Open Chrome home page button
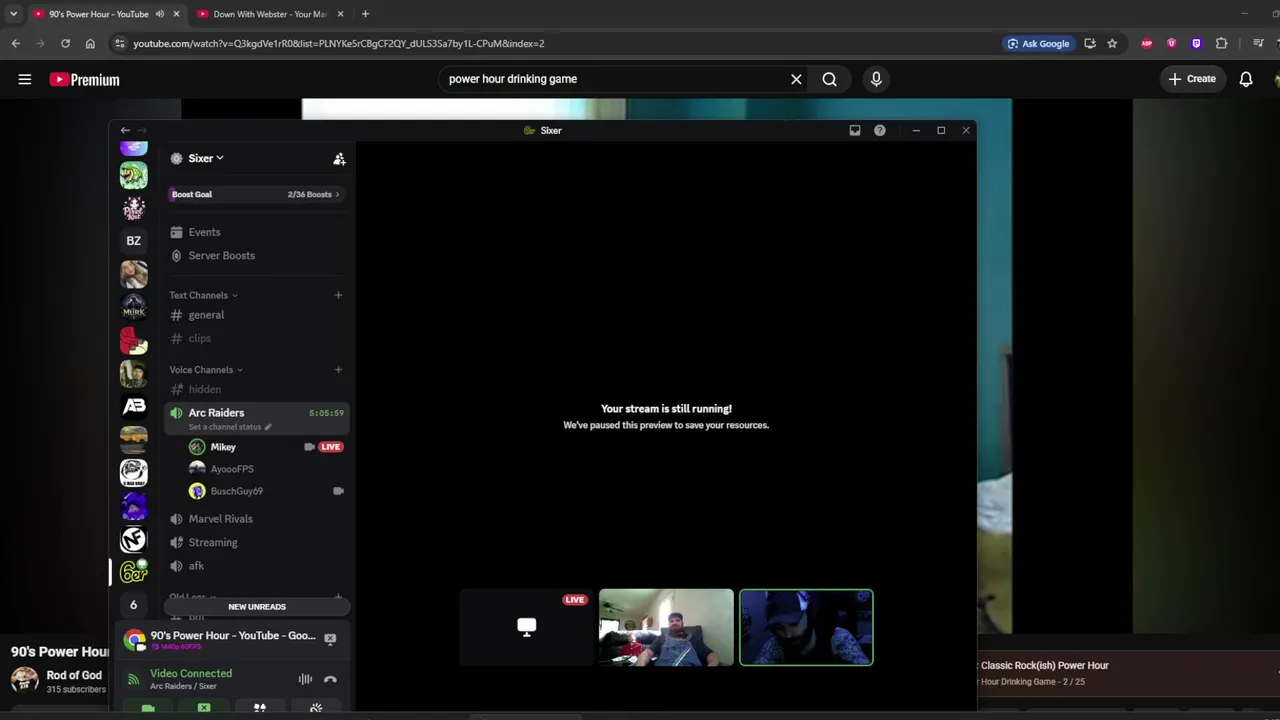1280x720 pixels. (90, 43)
